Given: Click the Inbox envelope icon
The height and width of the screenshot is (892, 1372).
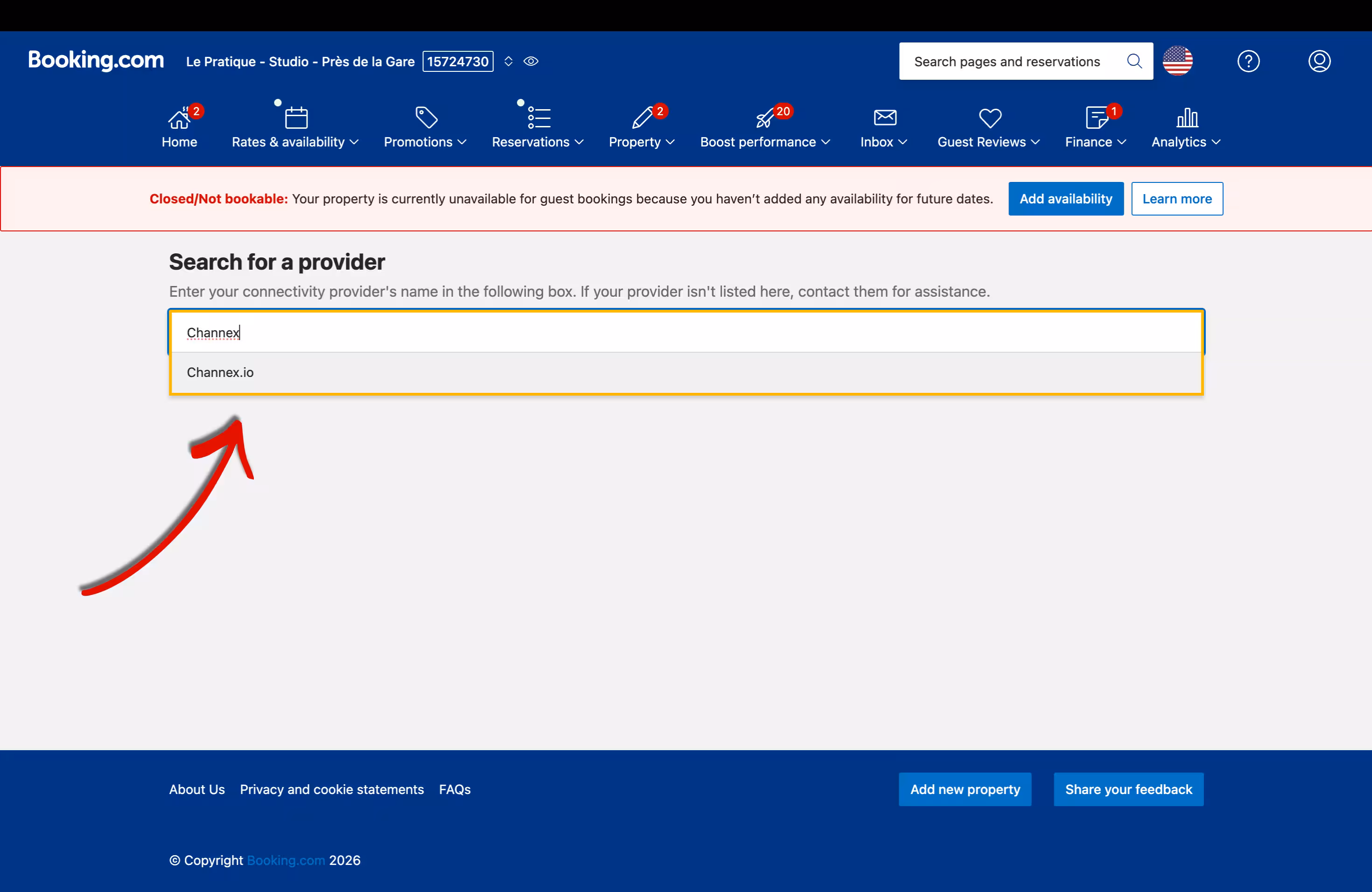Looking at the screenshot, I should pos(884,118).
